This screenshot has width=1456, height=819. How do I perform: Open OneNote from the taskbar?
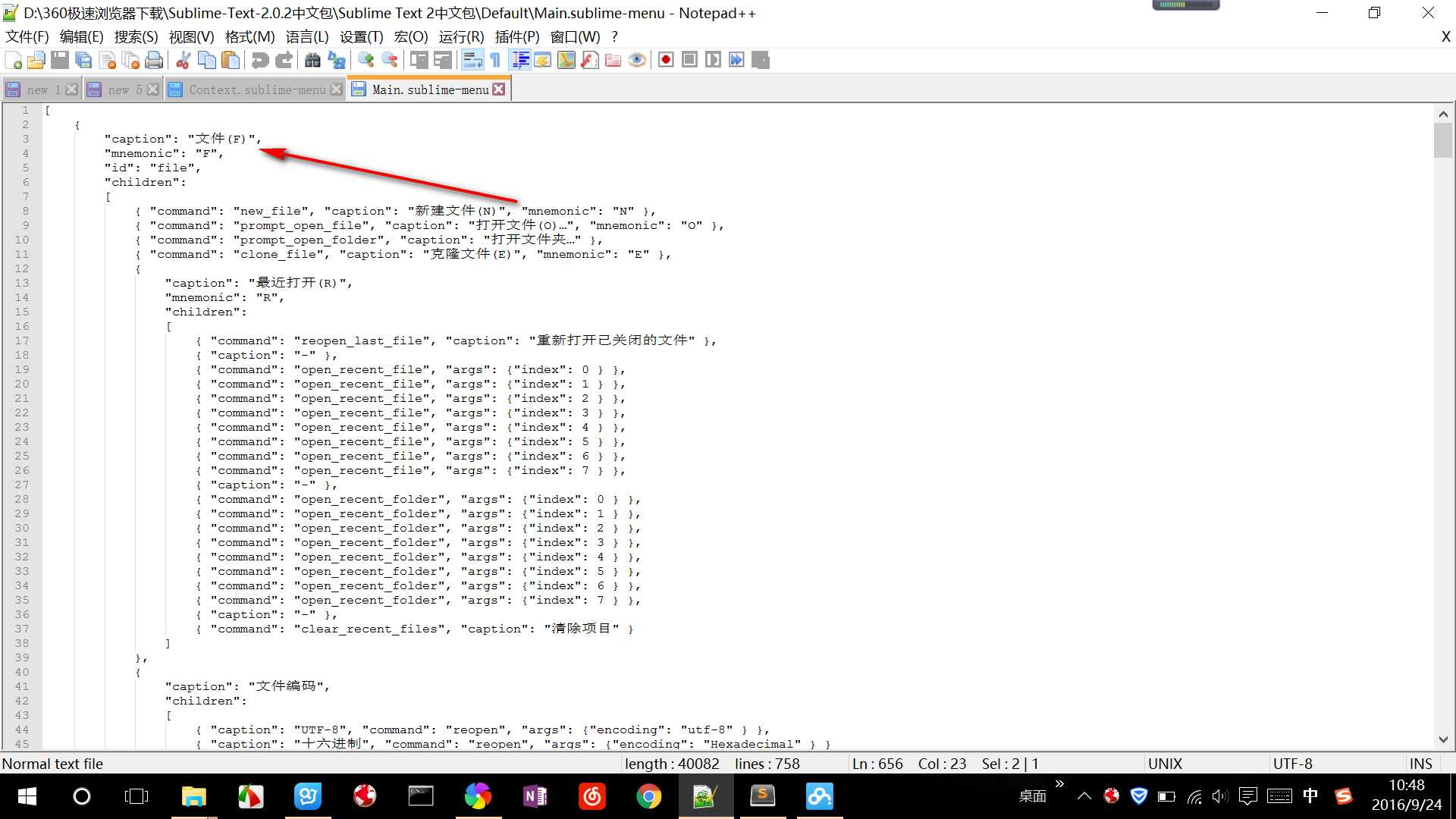click(535, 796)
